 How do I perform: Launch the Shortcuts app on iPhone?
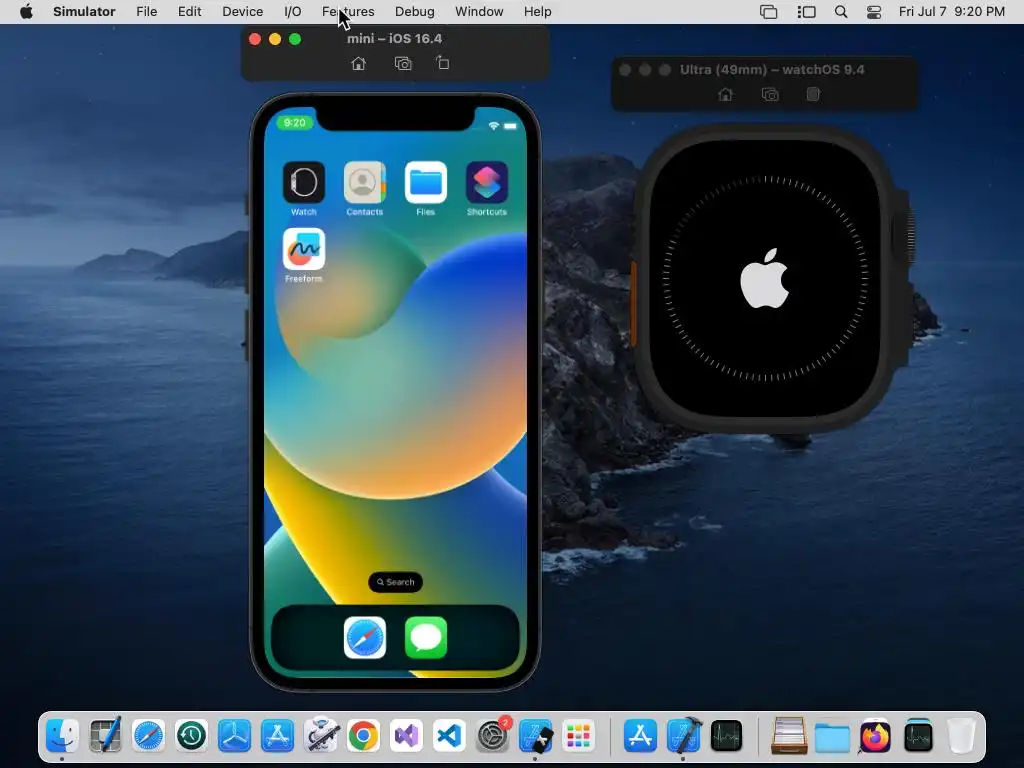[x=487, y=182]
